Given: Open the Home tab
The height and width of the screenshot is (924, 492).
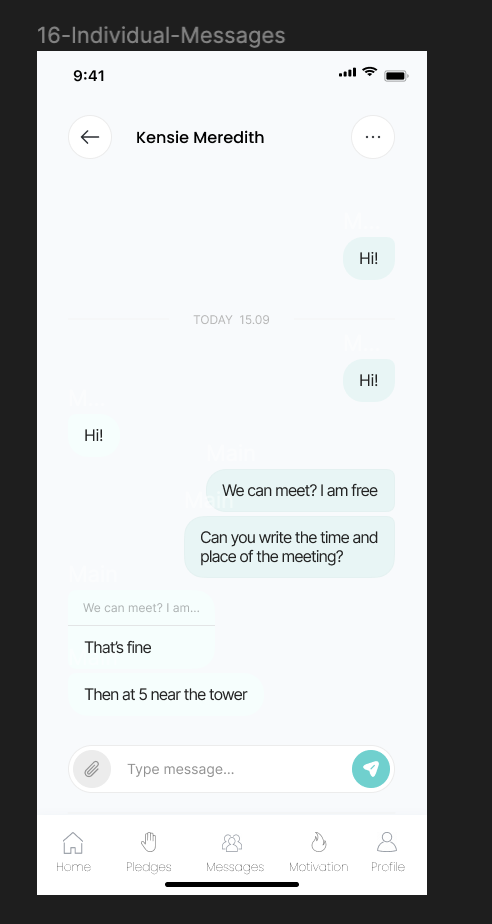Looking at the screenshot, I should [73, 852].
